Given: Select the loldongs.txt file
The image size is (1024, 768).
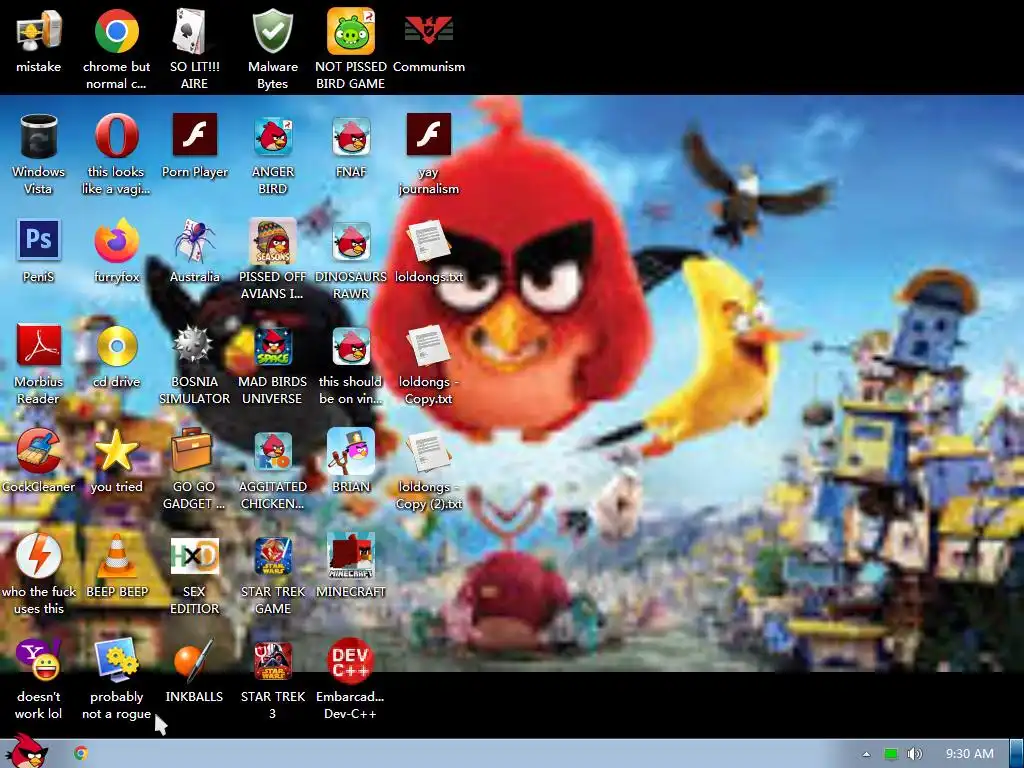Looking at the screenshot, I should (x=428, y=240).
